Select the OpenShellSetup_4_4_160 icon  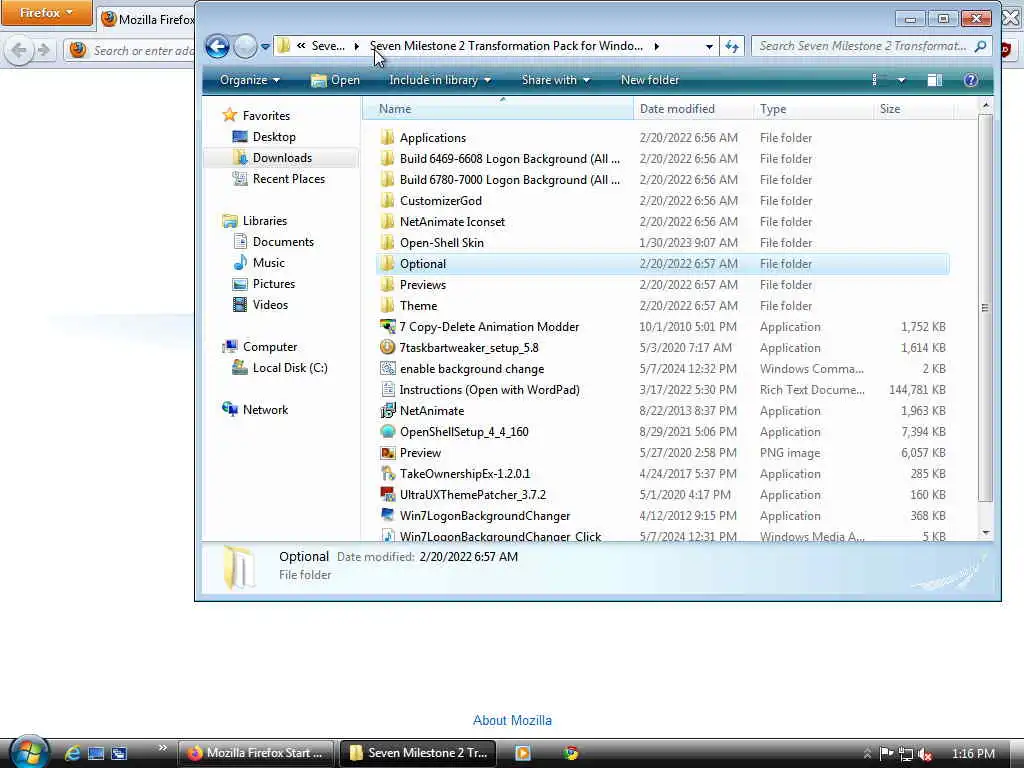click(x=387, y=432)
